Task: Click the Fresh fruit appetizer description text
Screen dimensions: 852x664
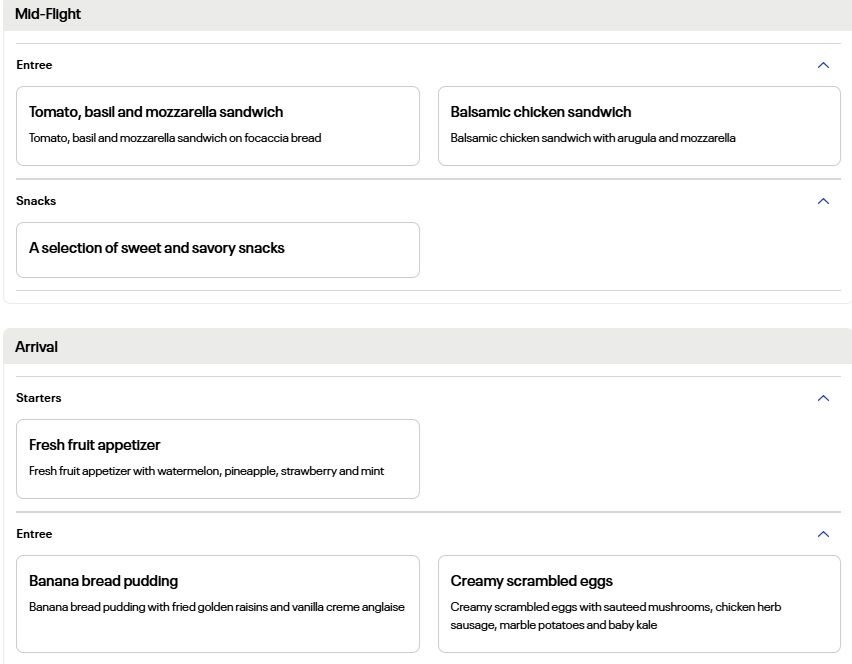Action: click(206, 471)
